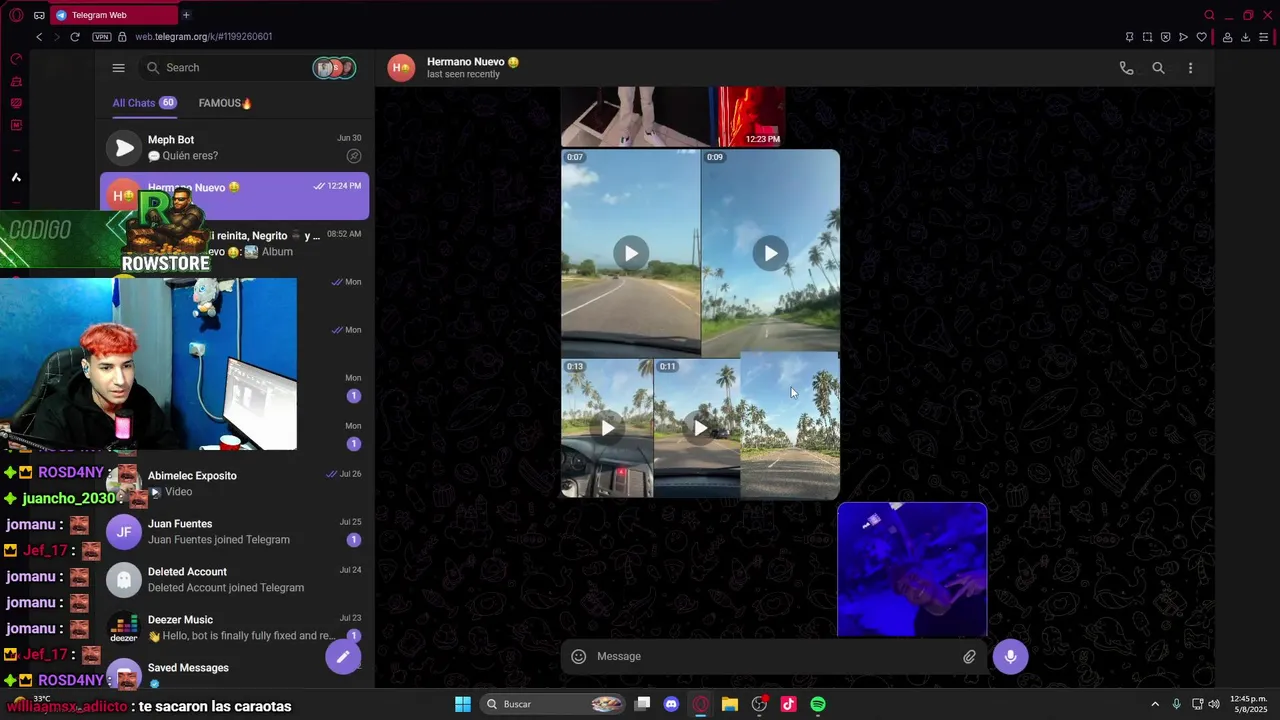1280x720 pixels.
Task: Open Task View on the taskbar
Action: pos(643,704)
